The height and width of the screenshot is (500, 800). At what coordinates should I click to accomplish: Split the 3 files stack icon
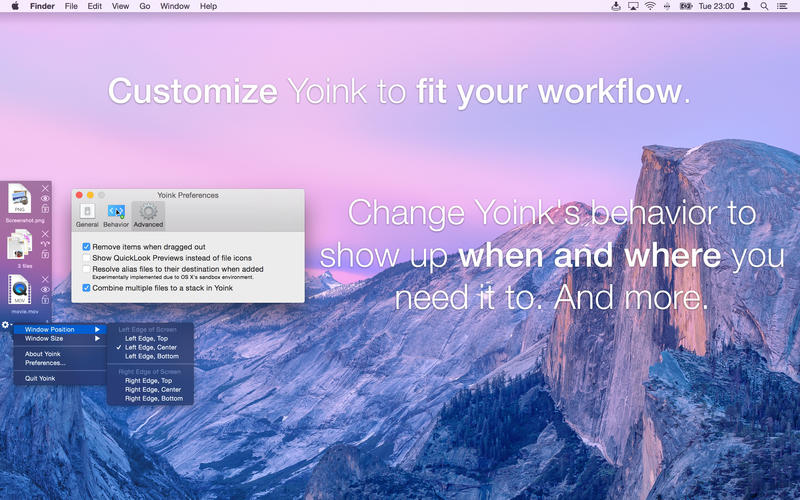click(45, 244)
